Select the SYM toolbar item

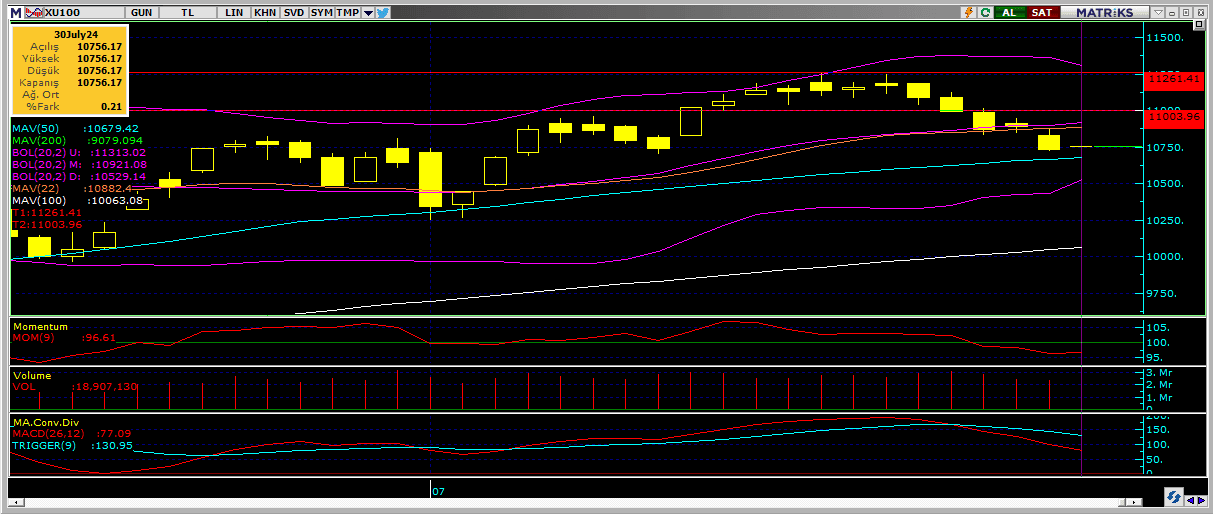[321, 12]
